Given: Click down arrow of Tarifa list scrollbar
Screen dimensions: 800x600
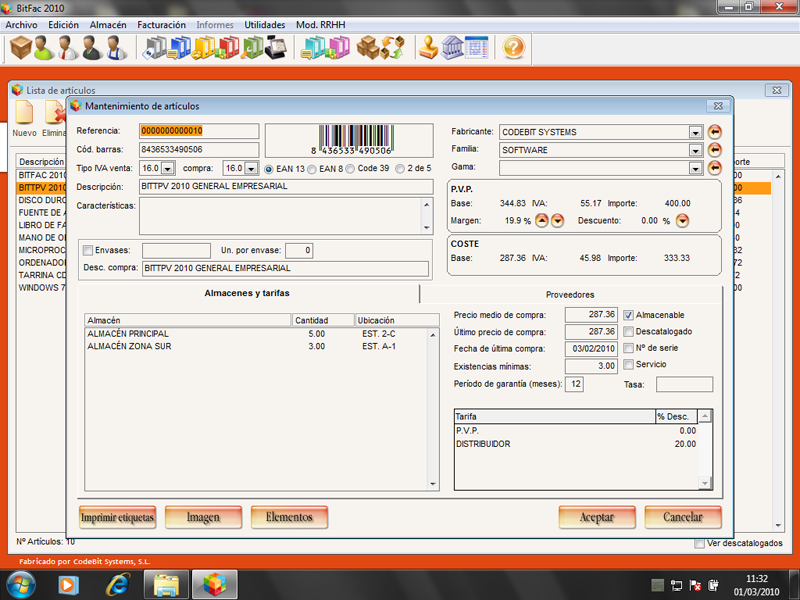Looking at the screenshot, I should pos(705,483).
